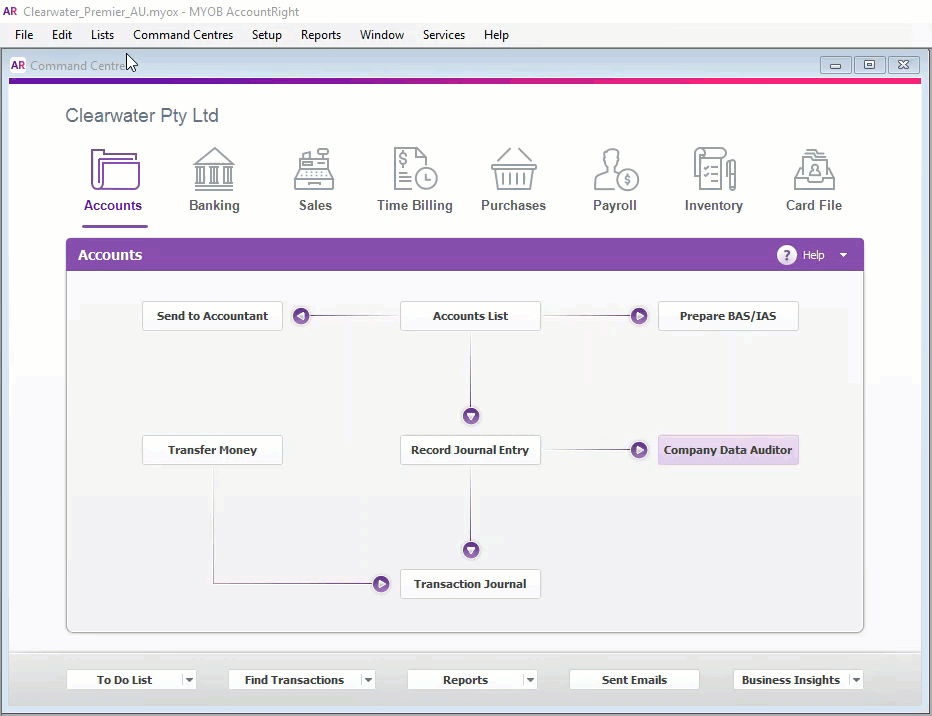
Task: Click right arrow circle left of Transaction Journal
Action: [381, 584]
